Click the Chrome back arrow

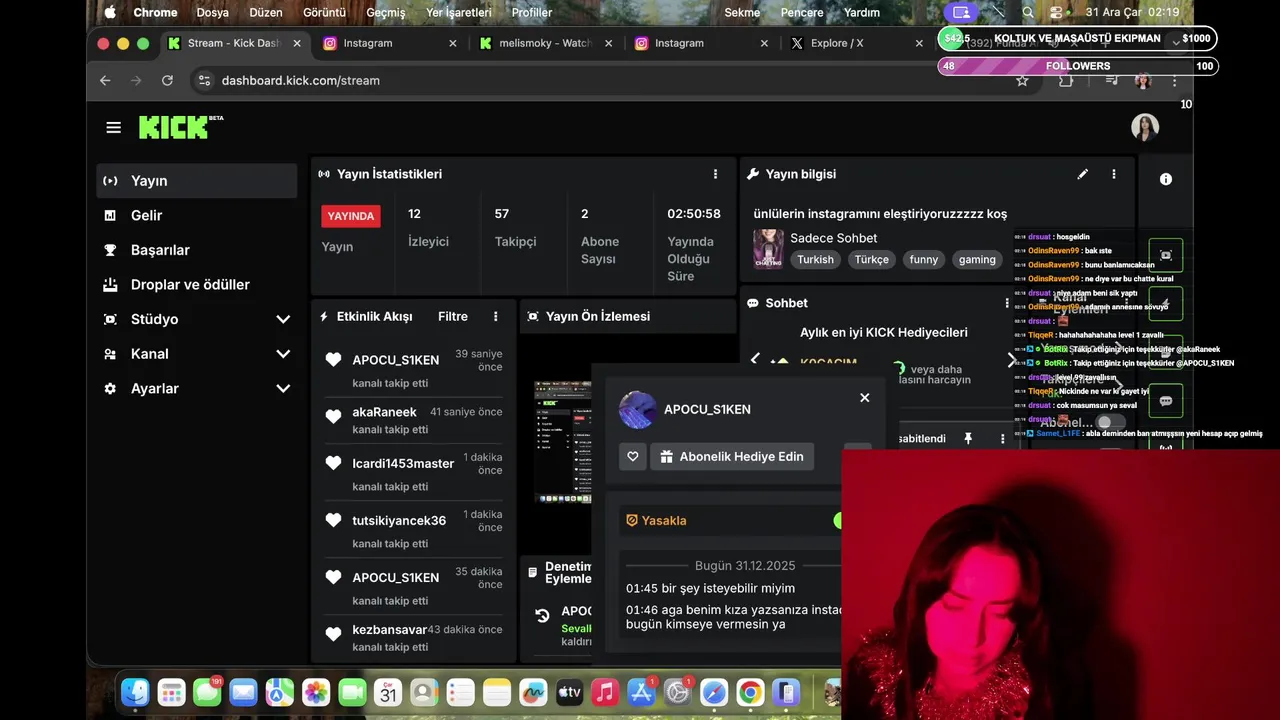point(105,80)
